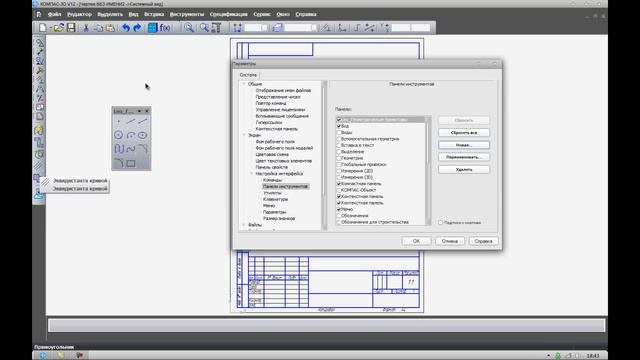
Task: Open the Редактор menu
Action: pyautogui.click(x=79, y=14)
